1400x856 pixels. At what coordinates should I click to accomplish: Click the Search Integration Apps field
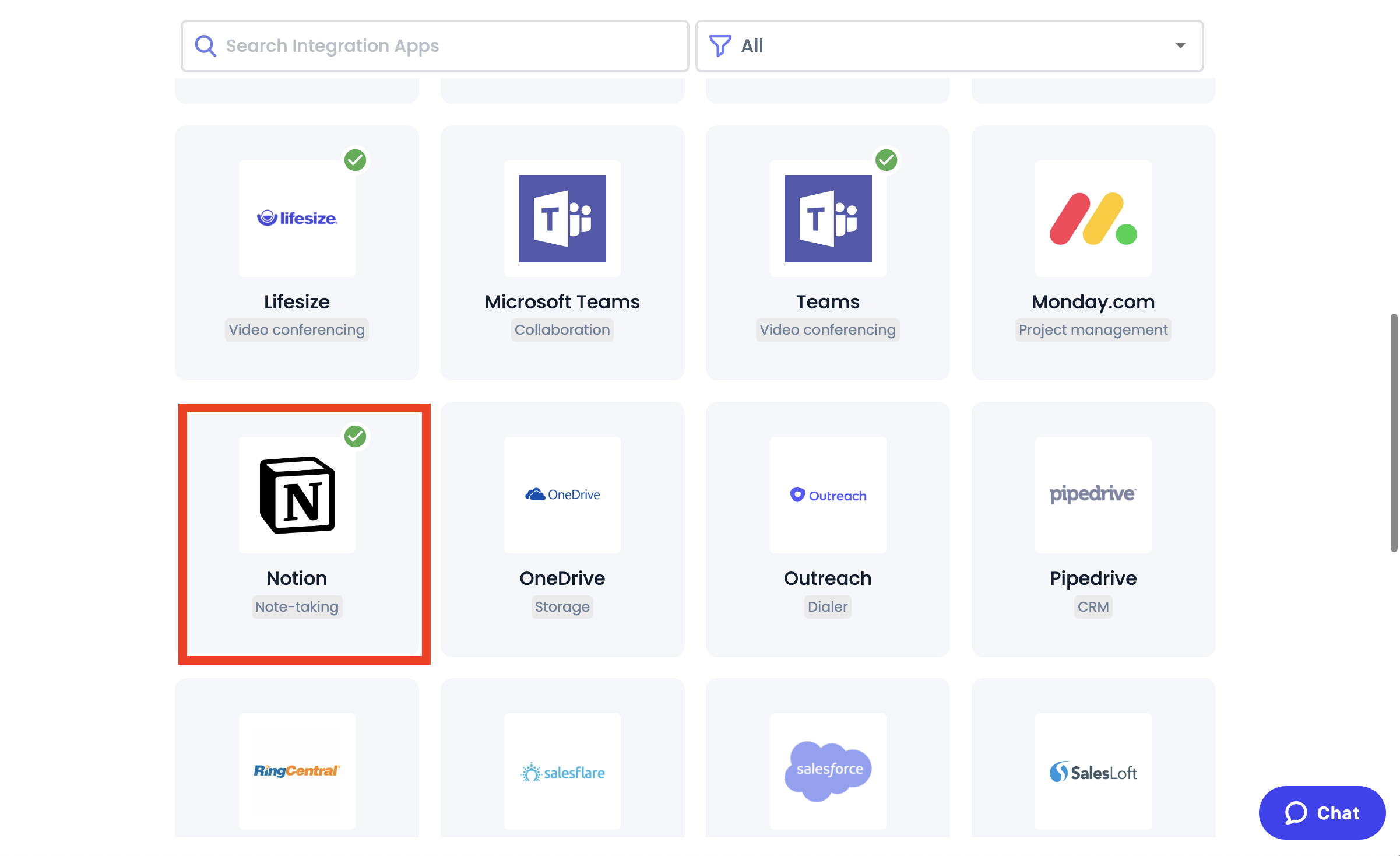[x=435, y=45]
